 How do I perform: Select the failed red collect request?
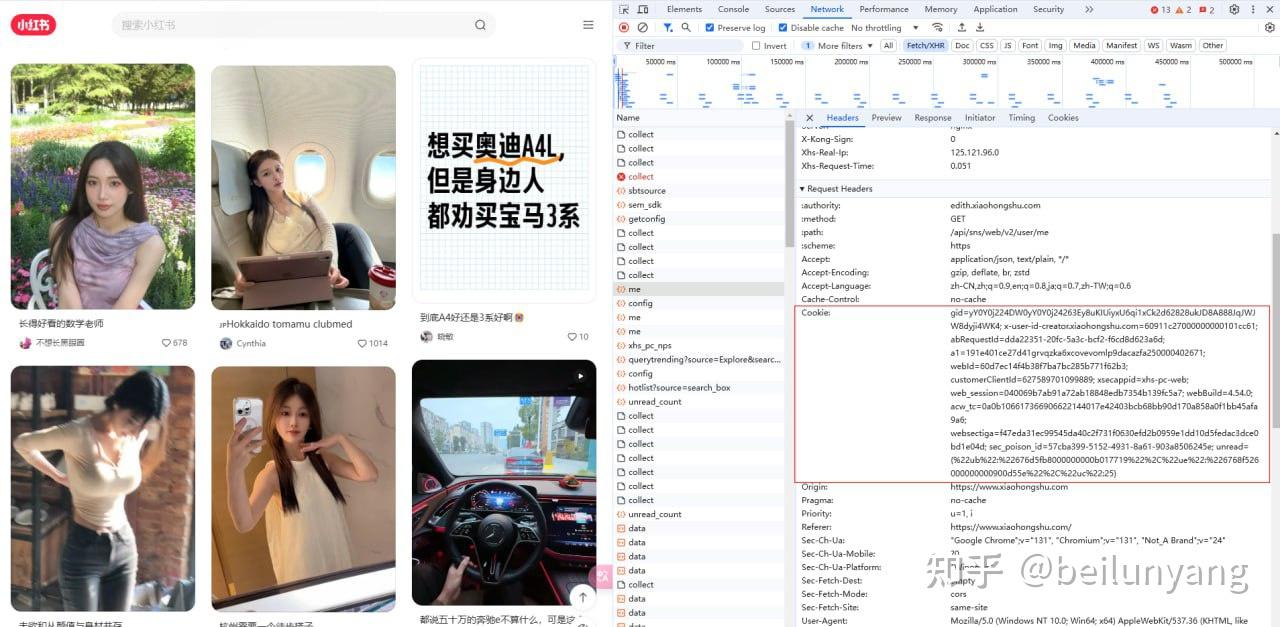coord(700,177)
